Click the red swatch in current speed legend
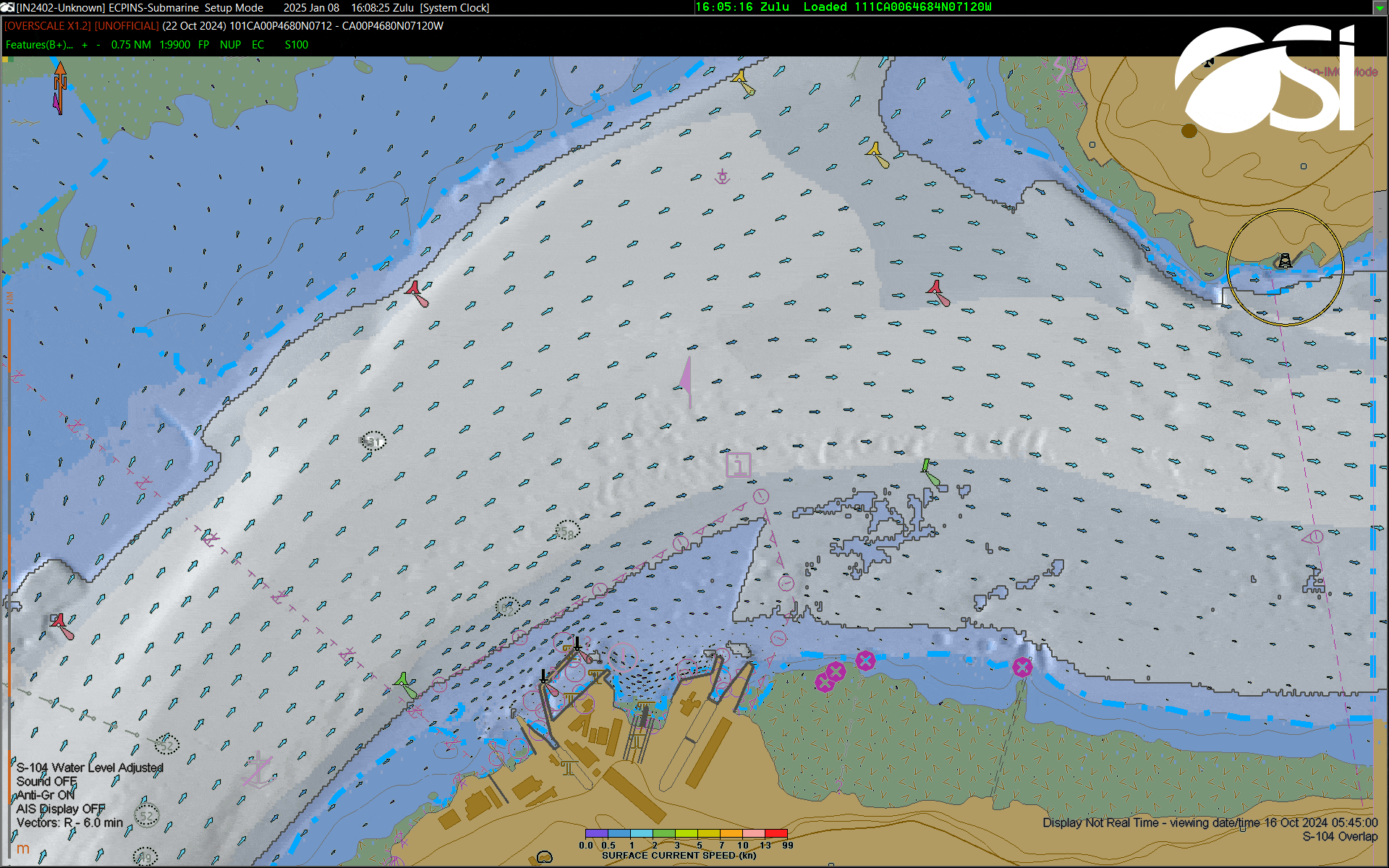Viewport: 1389px width, 868px height. pyautogui.click(x=776, y=834)
